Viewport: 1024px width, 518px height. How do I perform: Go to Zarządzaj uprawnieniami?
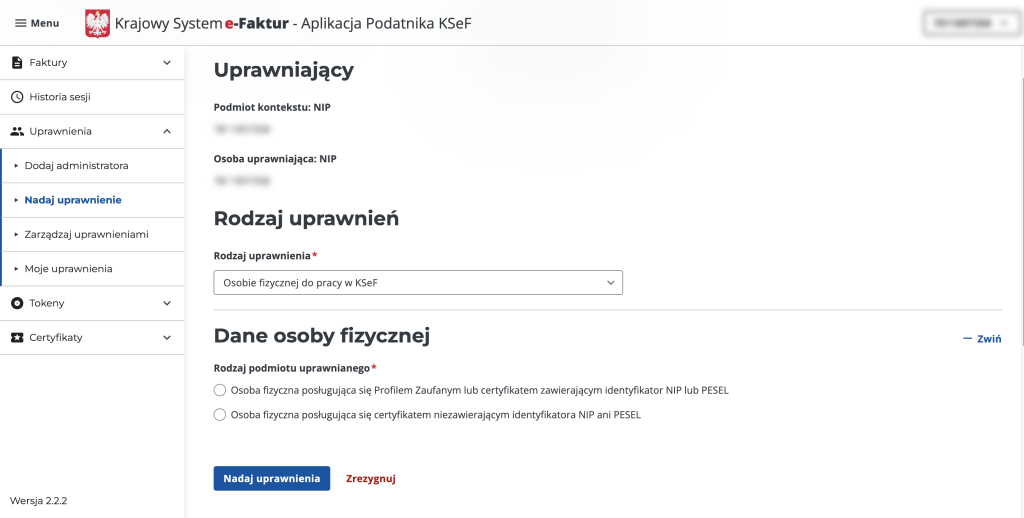[86, 234]
